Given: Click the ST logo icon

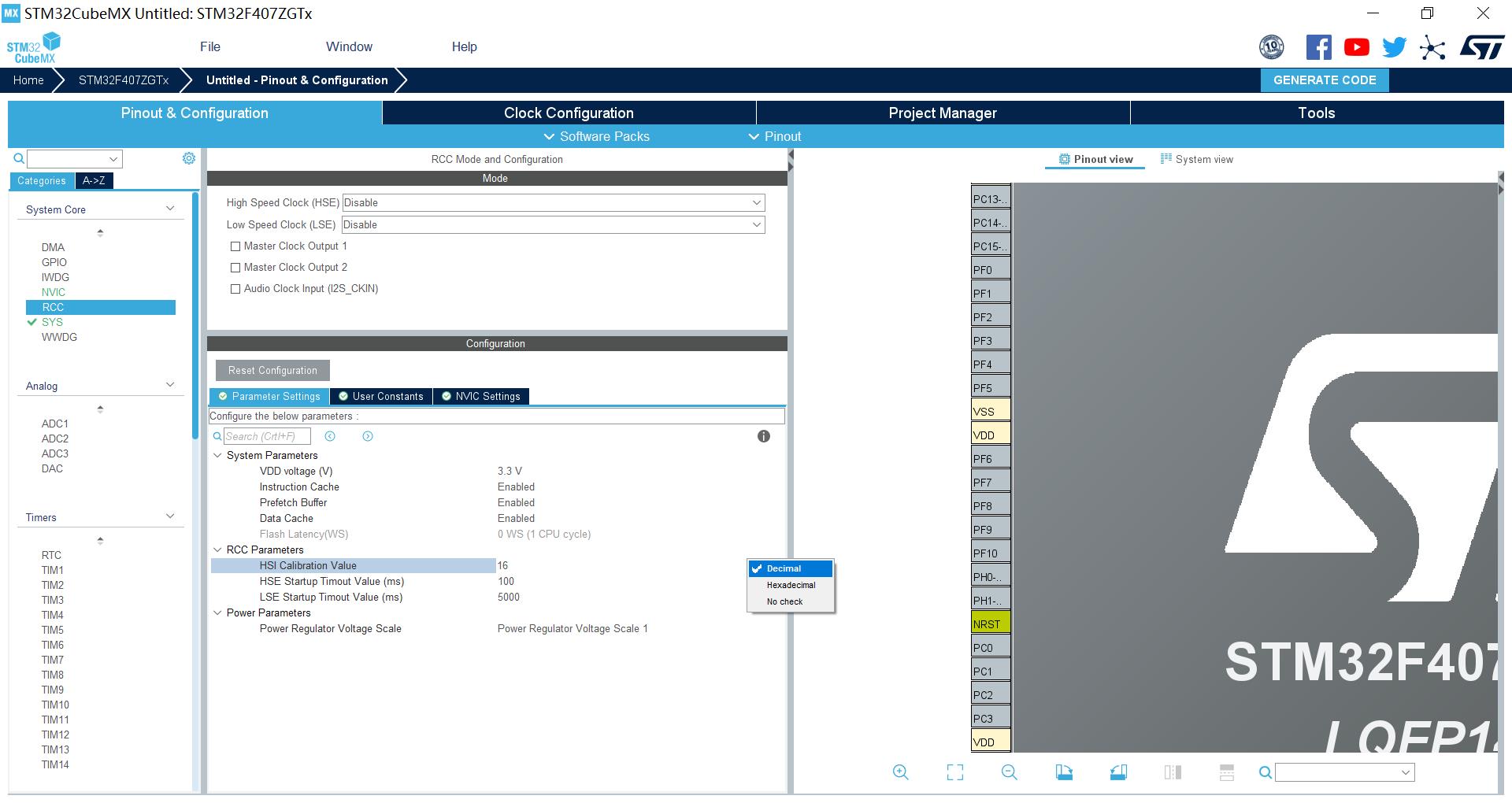Looking at the screenshot, I should (x=1482, y=47).
